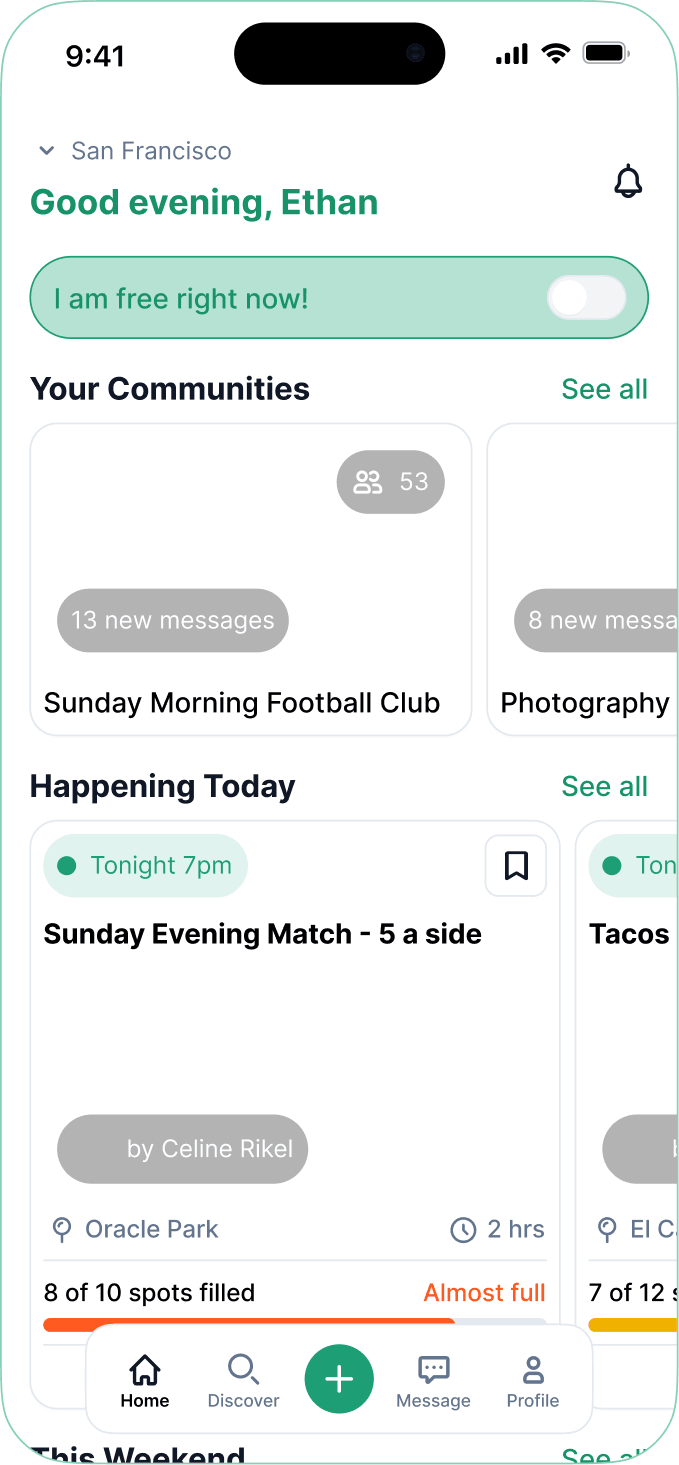Tap the green plus button to create

tap(339, 1379)
